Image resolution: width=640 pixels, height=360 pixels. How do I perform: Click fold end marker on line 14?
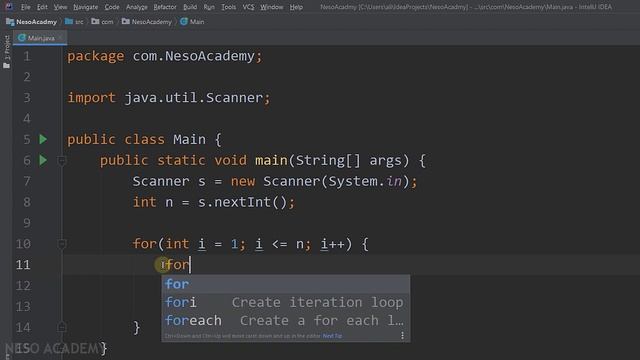point(62,327)
